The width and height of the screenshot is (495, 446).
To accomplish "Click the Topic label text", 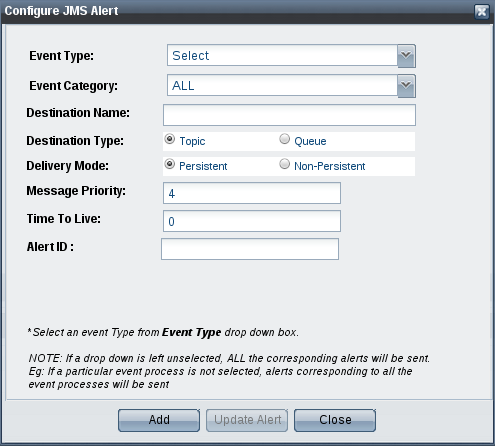I will [192, 141].
